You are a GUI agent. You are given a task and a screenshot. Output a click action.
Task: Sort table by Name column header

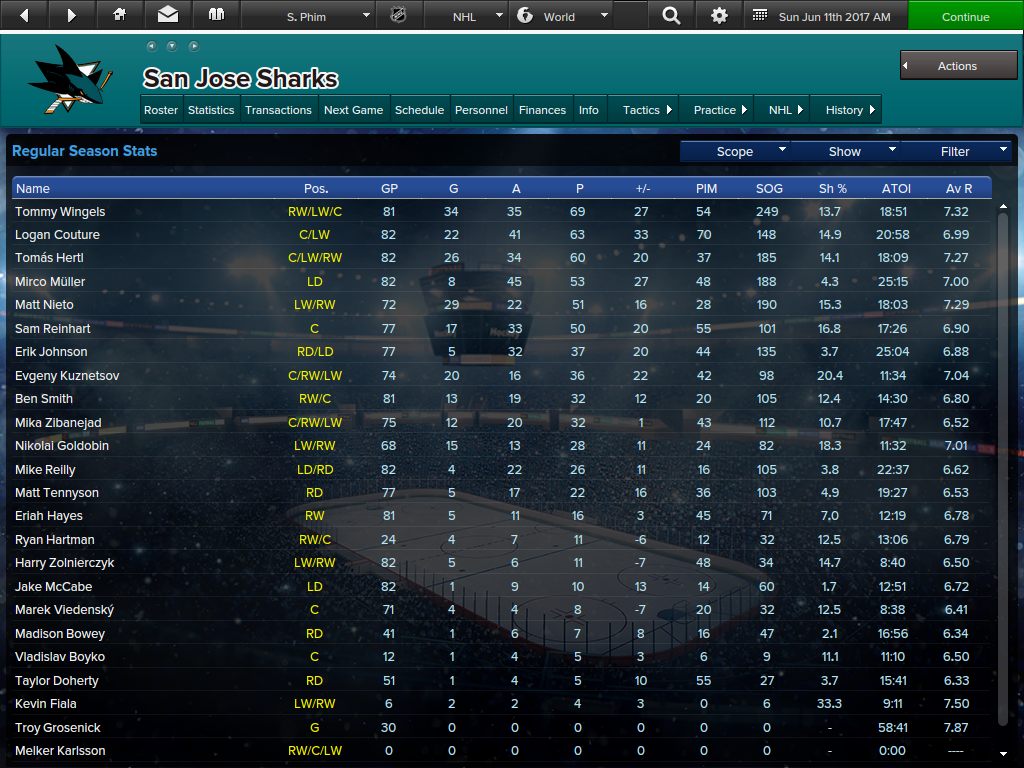click(x=33, y=188)
